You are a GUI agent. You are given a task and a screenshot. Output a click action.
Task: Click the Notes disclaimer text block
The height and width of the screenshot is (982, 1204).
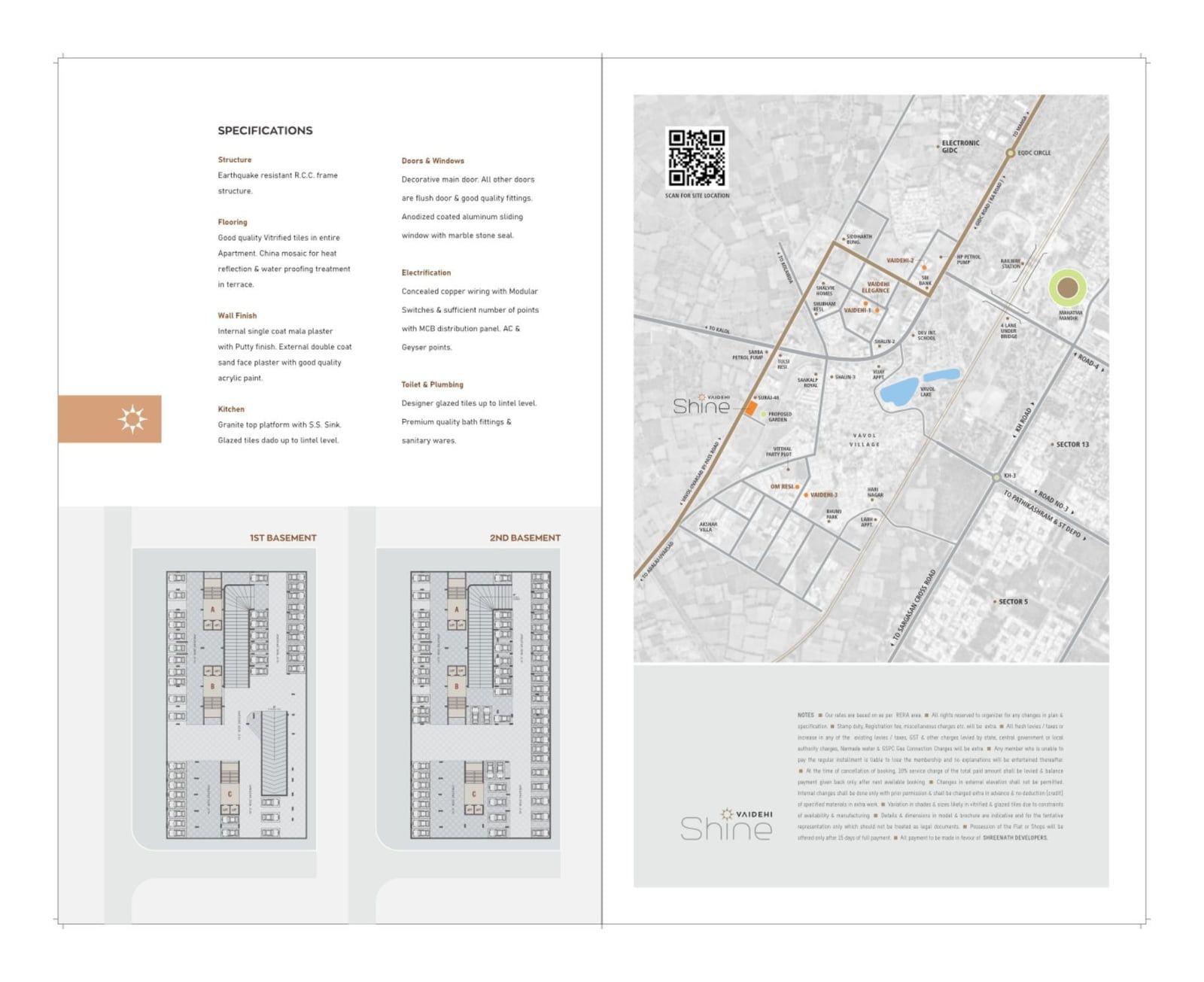[x=930, y=776]
